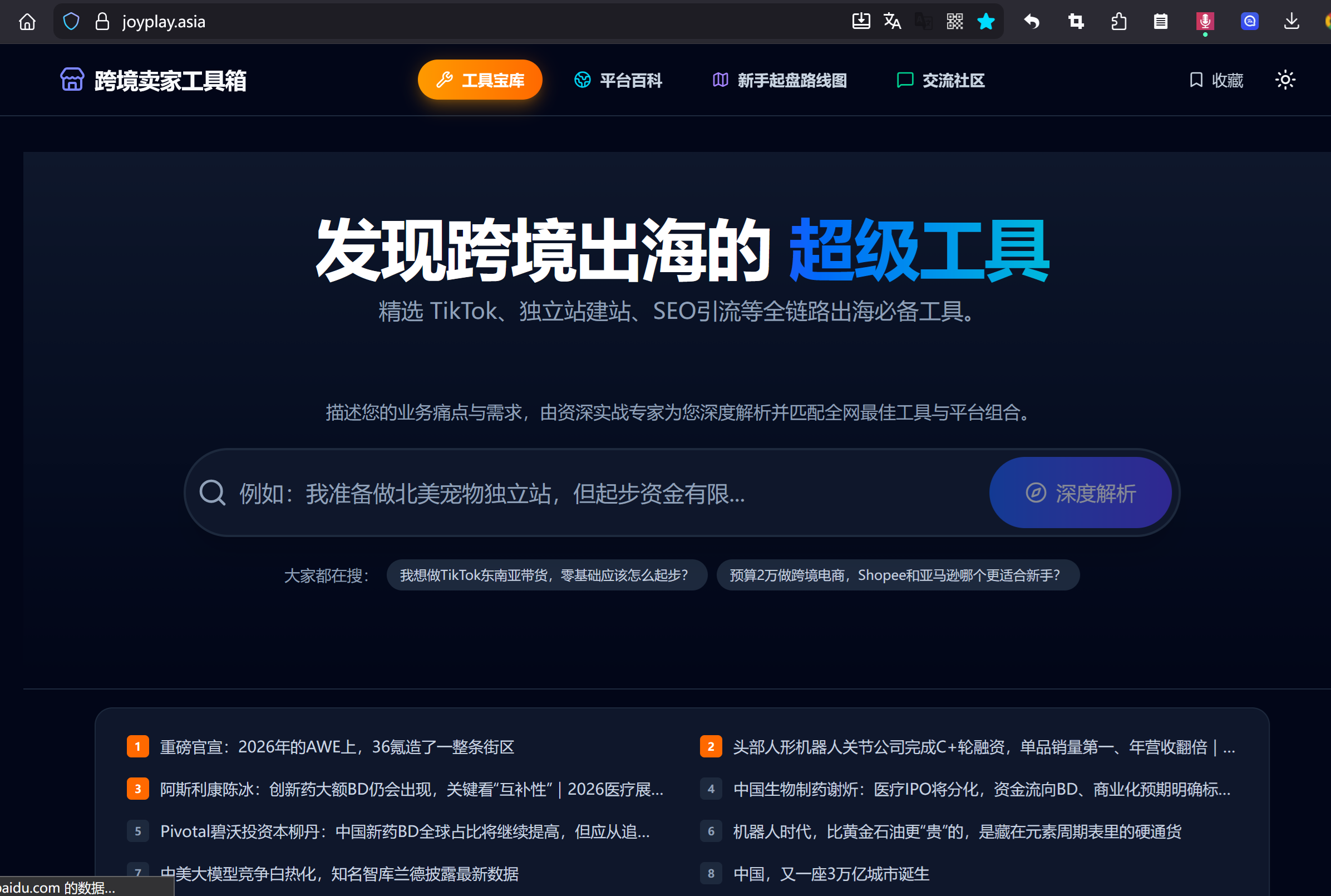Open the browser downloads list
Screen dimensions: 1331x896
1291,21
